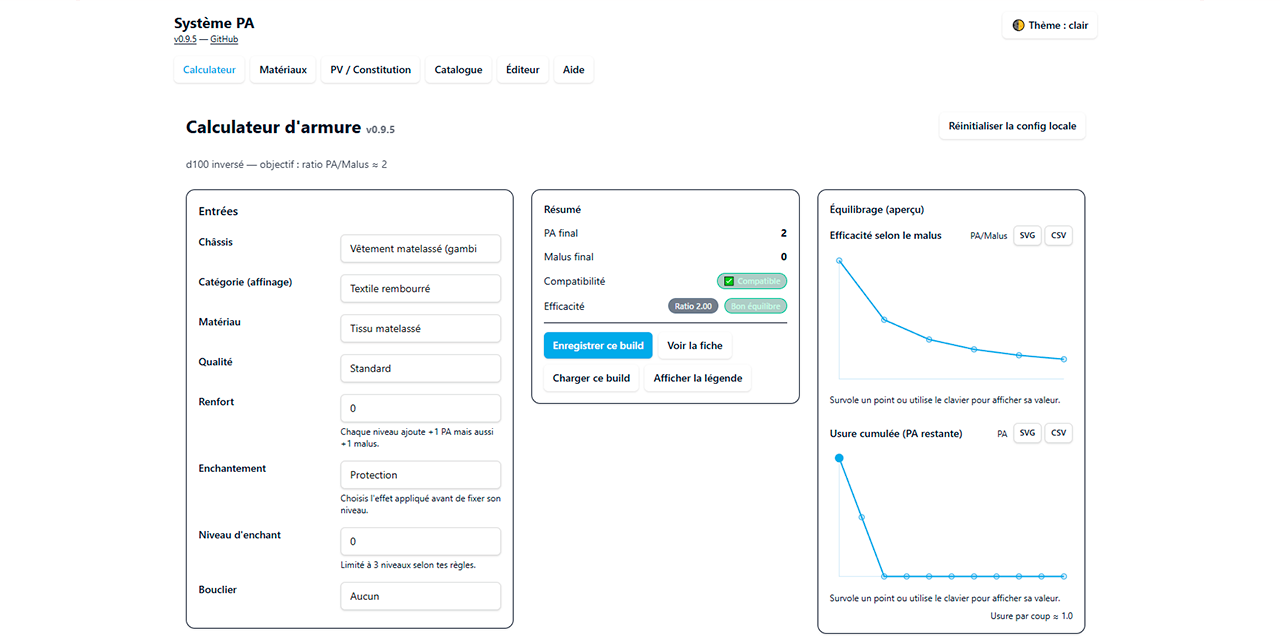Export efficacité chart as CSV

click(1059, 236)
